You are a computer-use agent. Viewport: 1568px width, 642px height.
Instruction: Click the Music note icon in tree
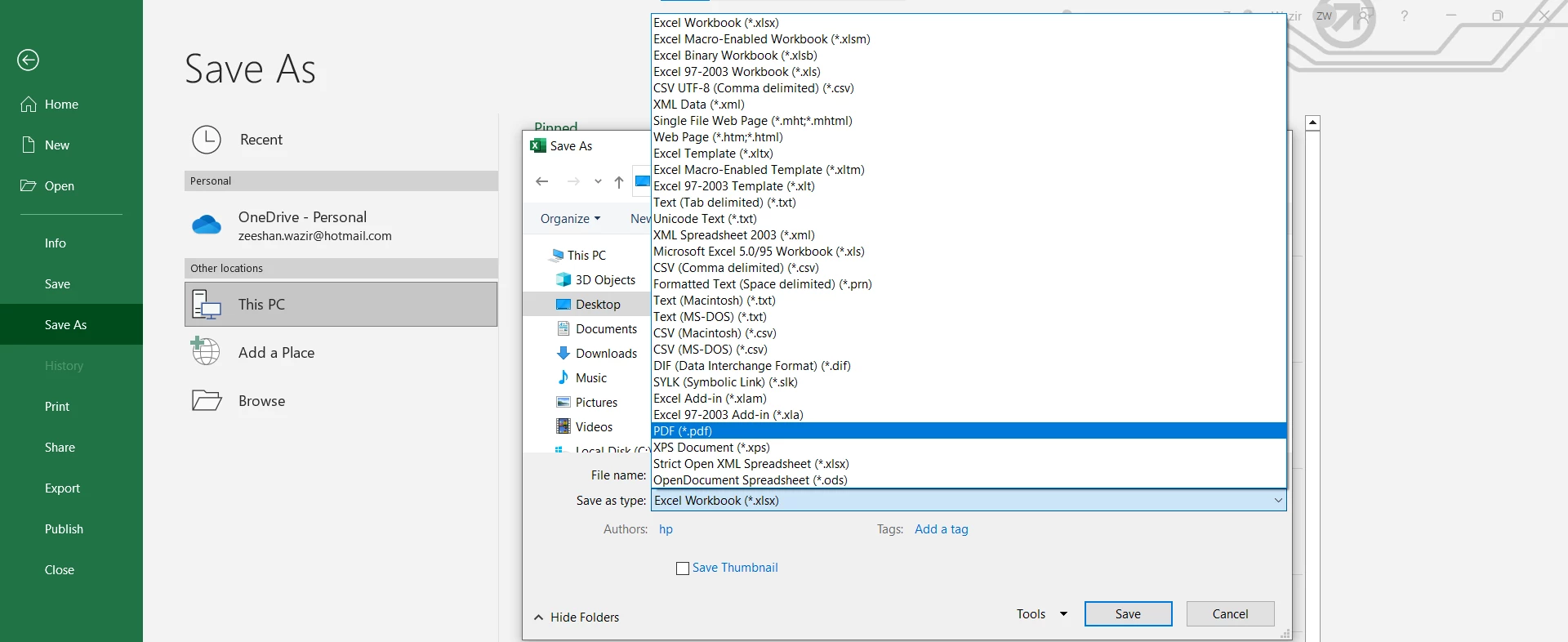click(563, 377)
